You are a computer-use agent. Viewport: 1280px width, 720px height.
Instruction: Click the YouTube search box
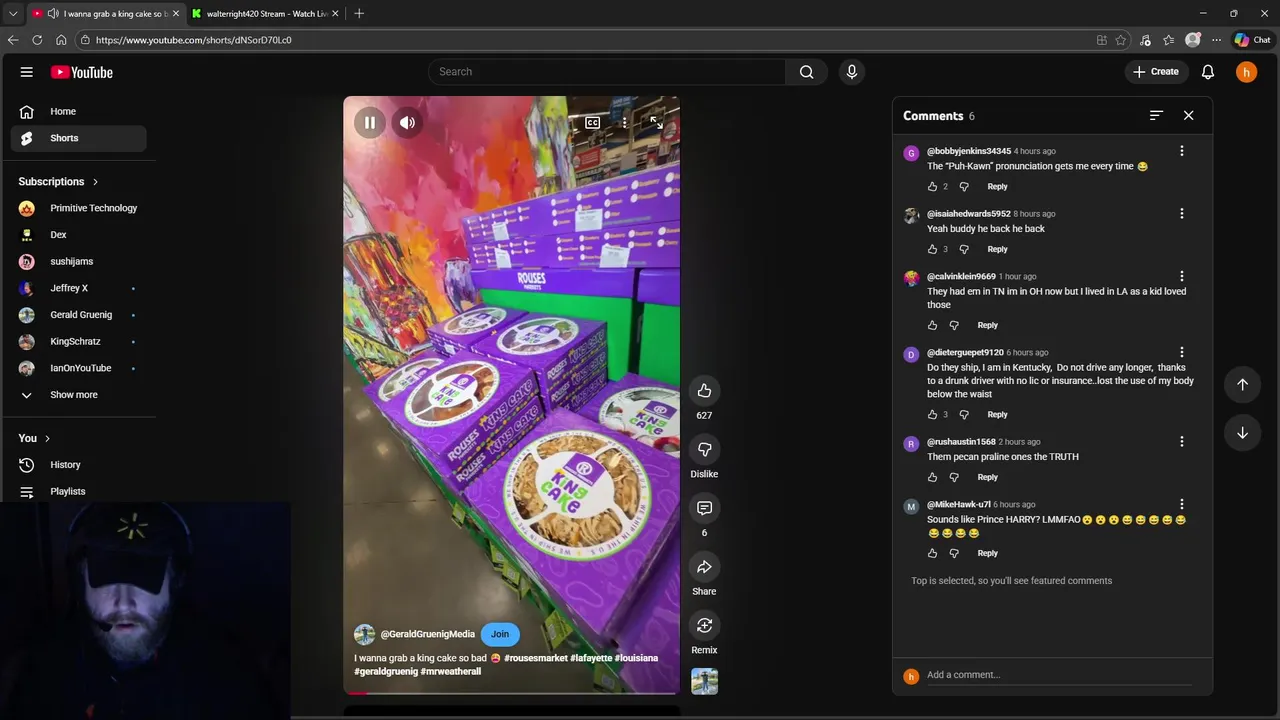click(607, 72)
